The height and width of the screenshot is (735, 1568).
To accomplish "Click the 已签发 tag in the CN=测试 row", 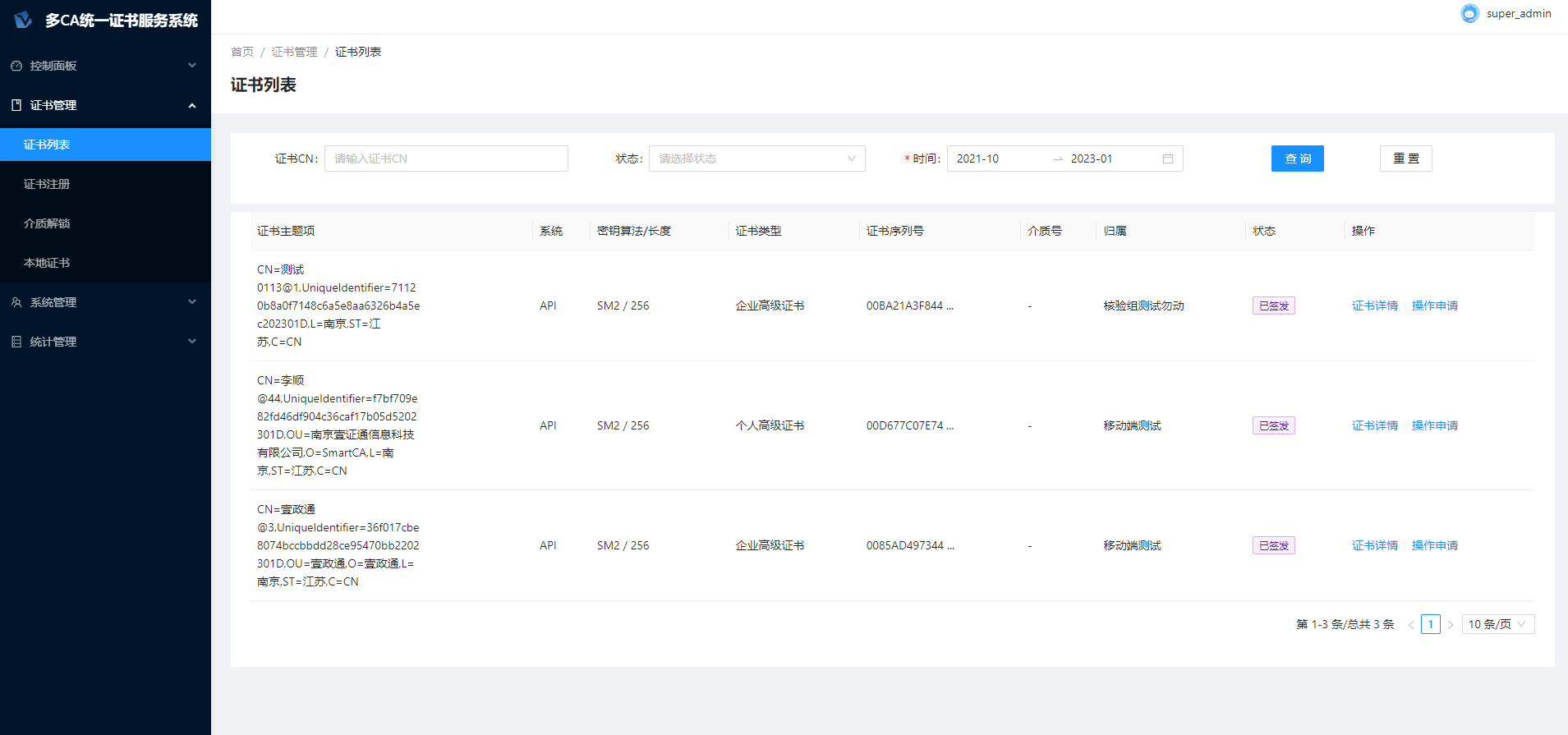I will tap(1274, 305).
